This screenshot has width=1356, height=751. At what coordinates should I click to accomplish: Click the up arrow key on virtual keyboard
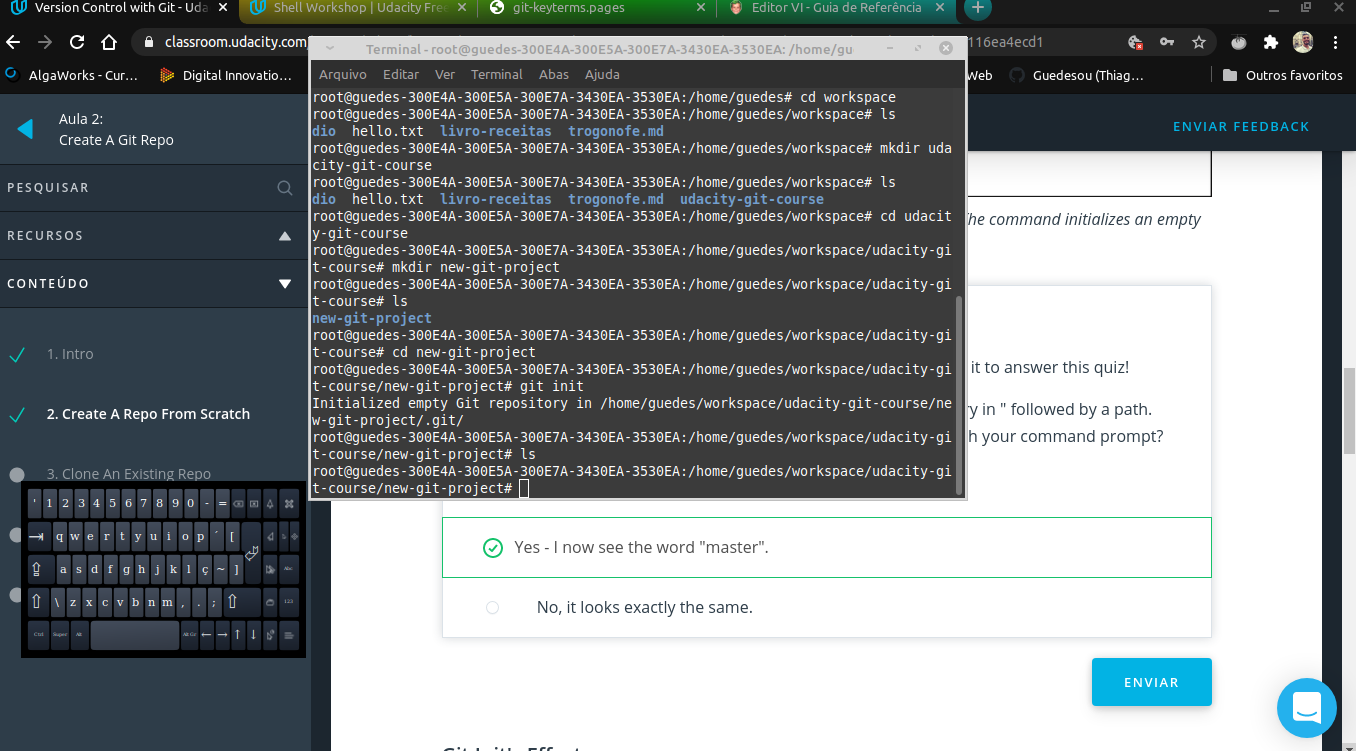238,635
